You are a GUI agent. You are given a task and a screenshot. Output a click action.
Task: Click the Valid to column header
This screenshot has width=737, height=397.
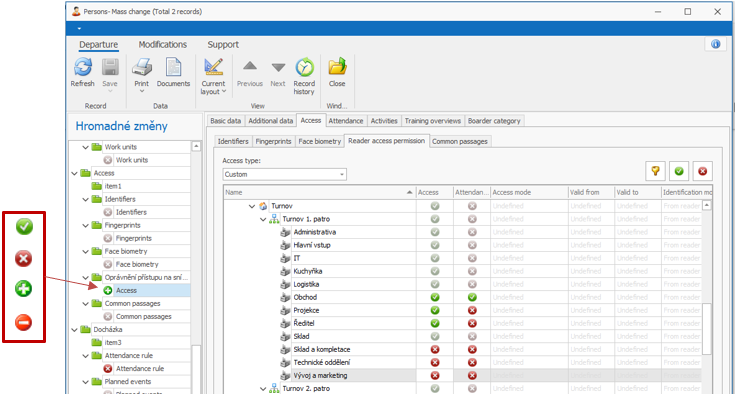[637, 192]
